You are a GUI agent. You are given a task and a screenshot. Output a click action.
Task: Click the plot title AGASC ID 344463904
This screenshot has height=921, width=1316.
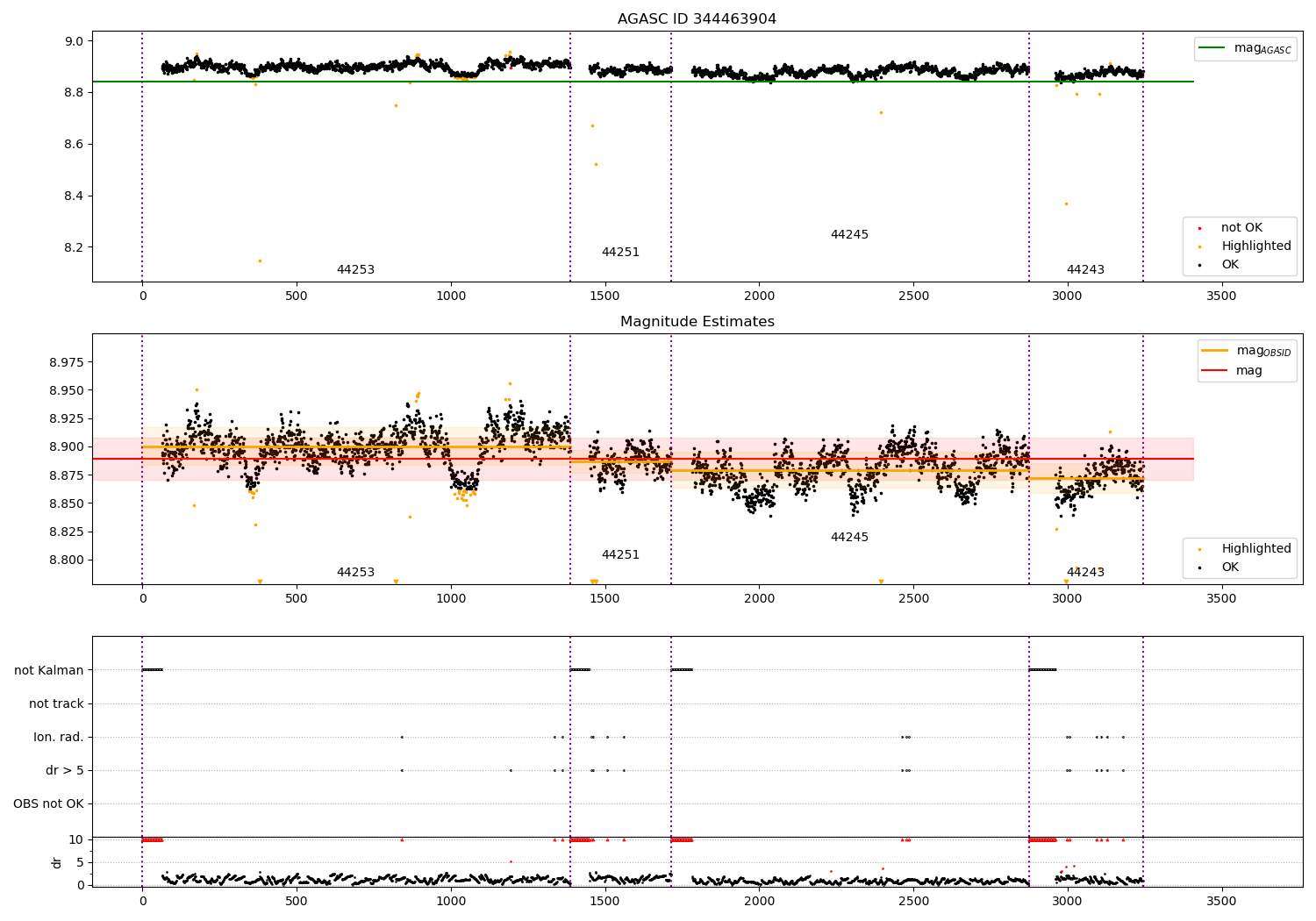point(697,19)
